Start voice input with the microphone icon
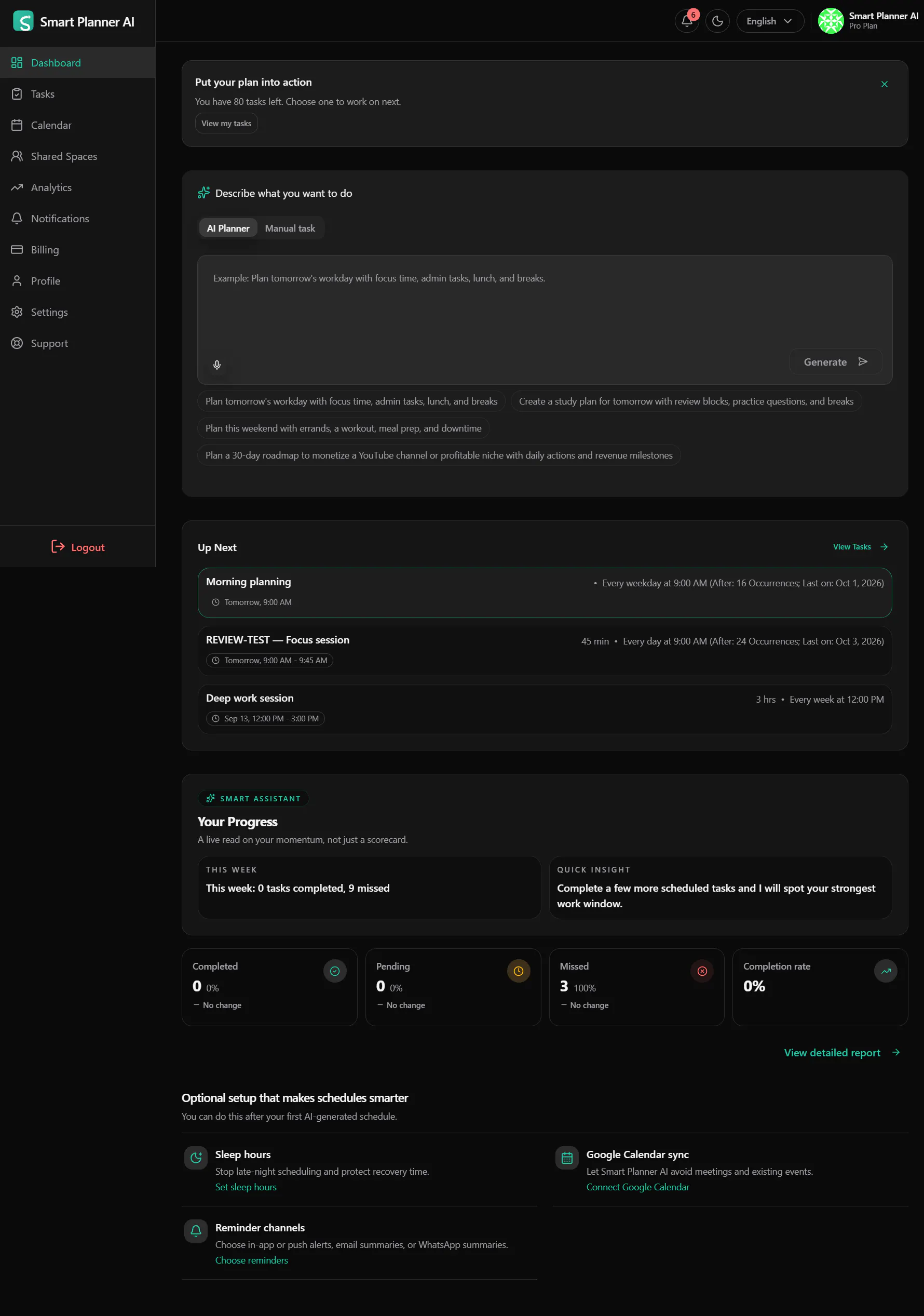The height and width of the screenshot is (1316, 924). [217, 365]
